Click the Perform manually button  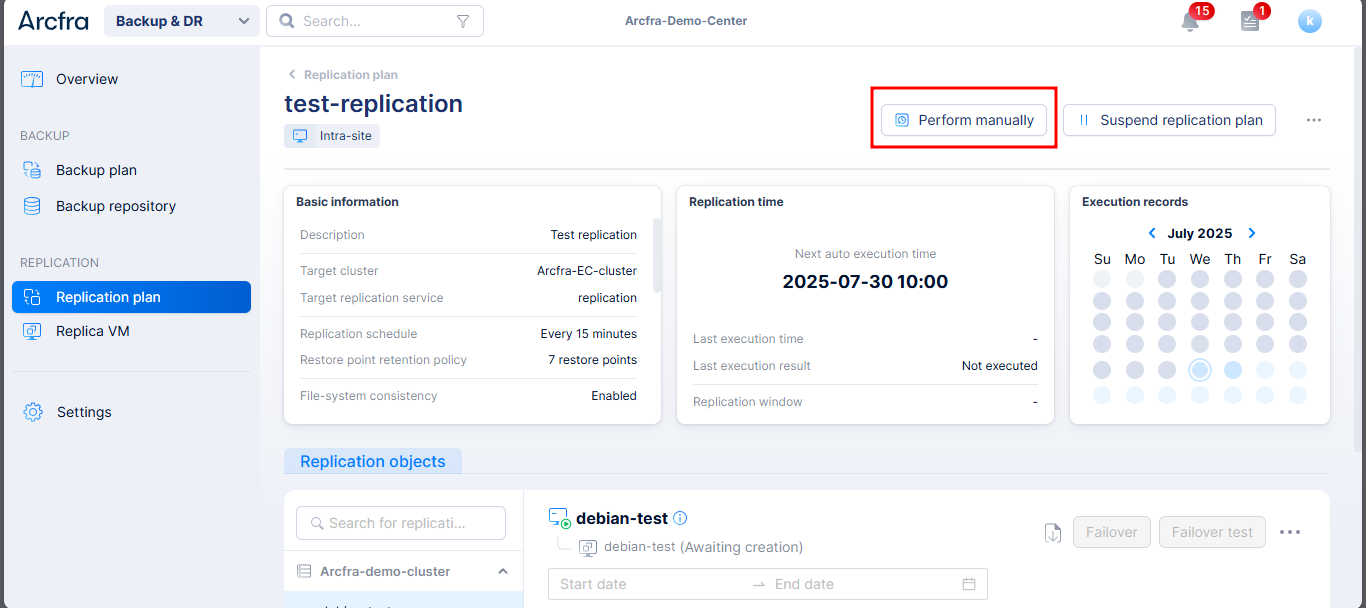pos(963,120)
